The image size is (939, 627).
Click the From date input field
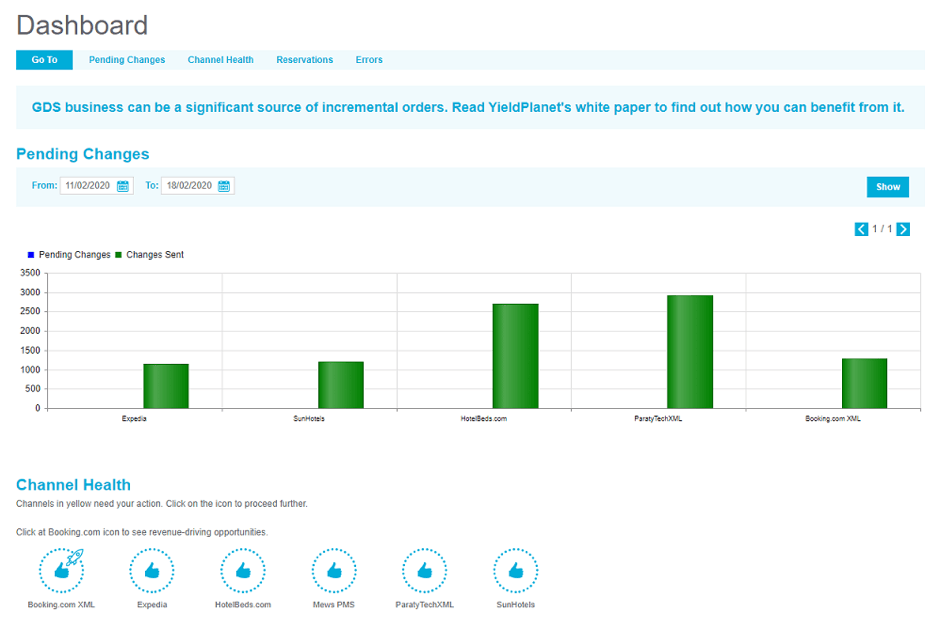pyautogui.click(x=87, y=186)
